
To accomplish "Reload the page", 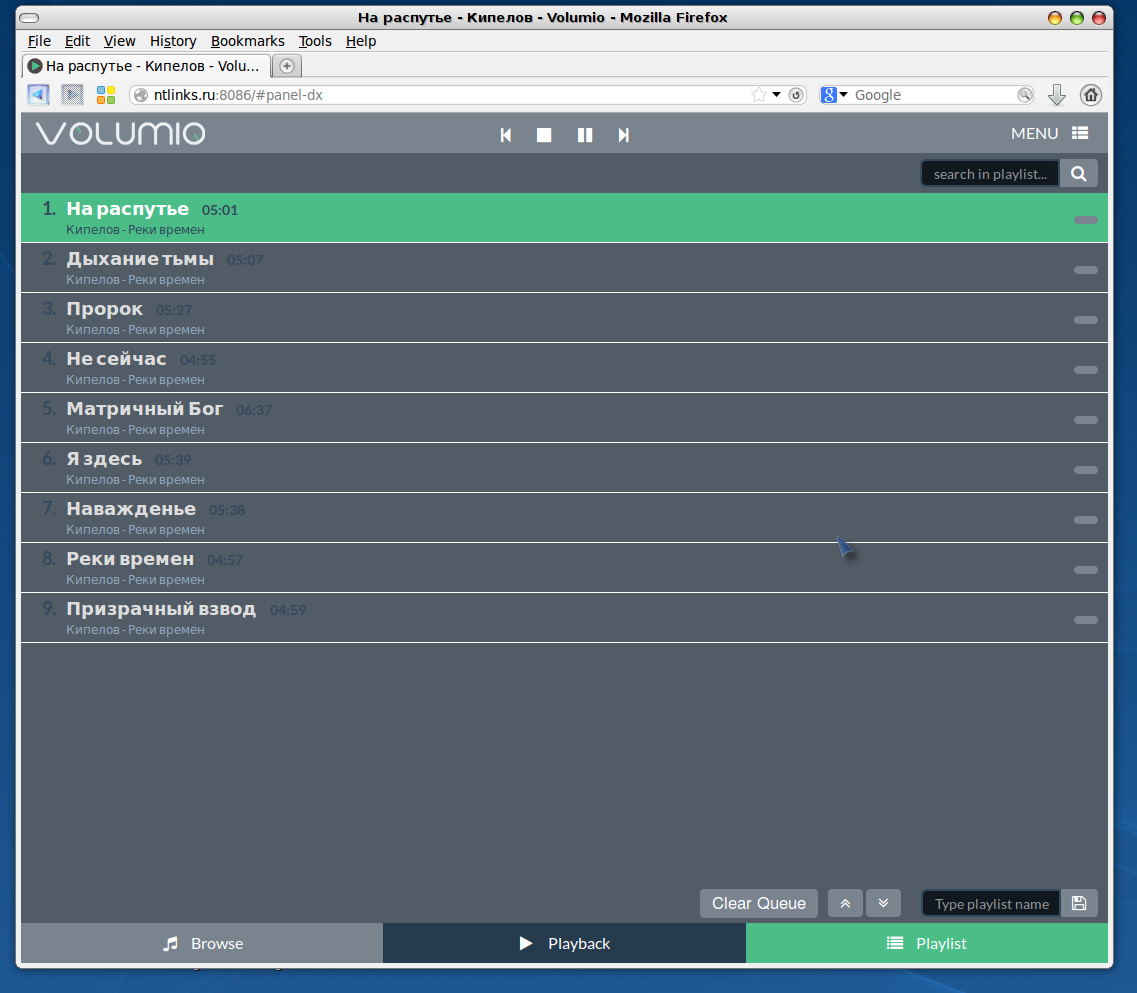I will coord(796,95).
